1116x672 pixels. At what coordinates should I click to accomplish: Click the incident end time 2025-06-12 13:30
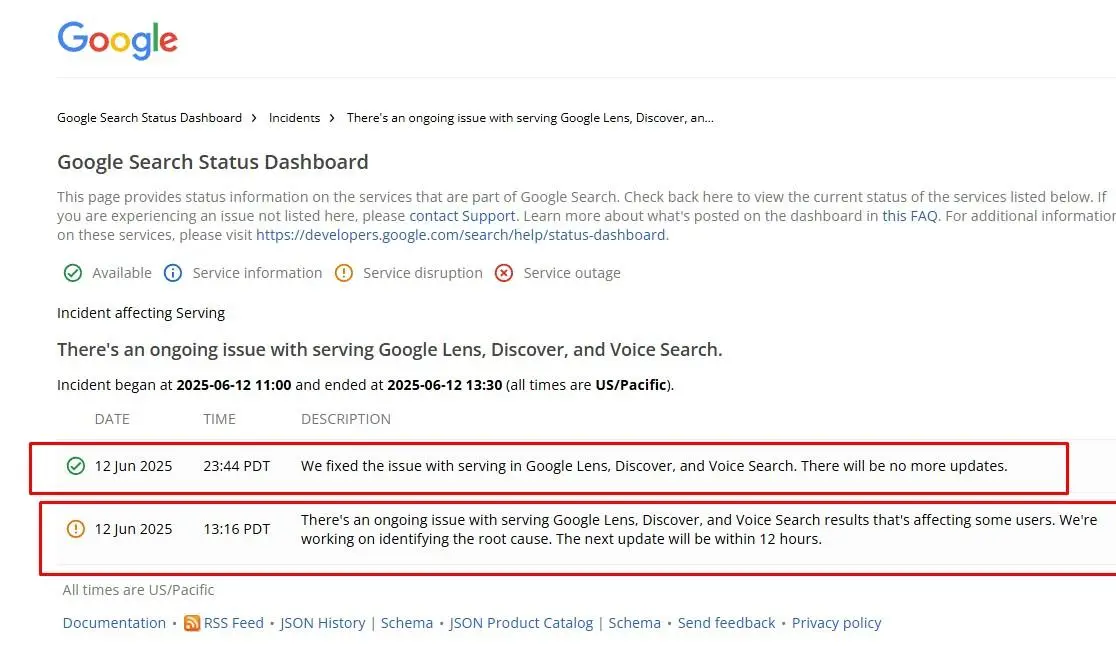click(x=444, y=385)
